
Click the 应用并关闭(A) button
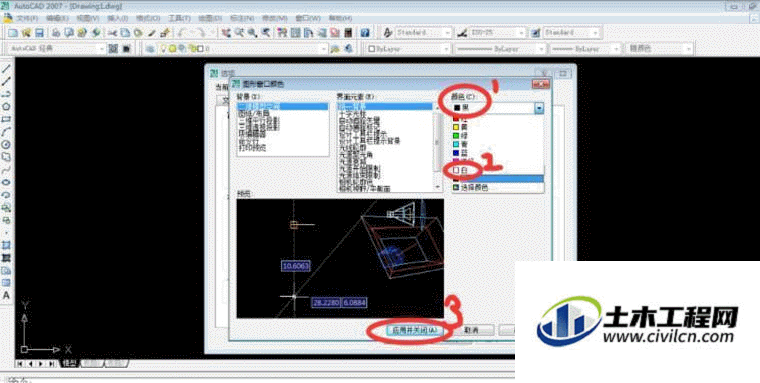pyautogui.click(x=414, y=330)
